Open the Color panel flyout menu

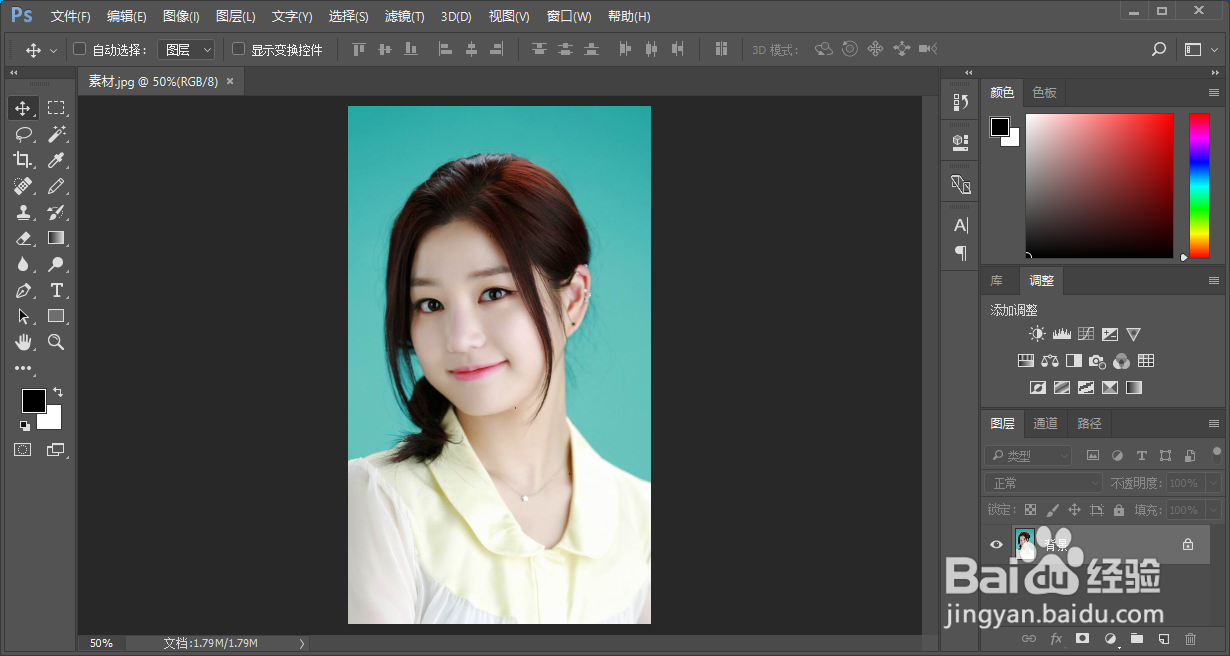(1214, 92)
